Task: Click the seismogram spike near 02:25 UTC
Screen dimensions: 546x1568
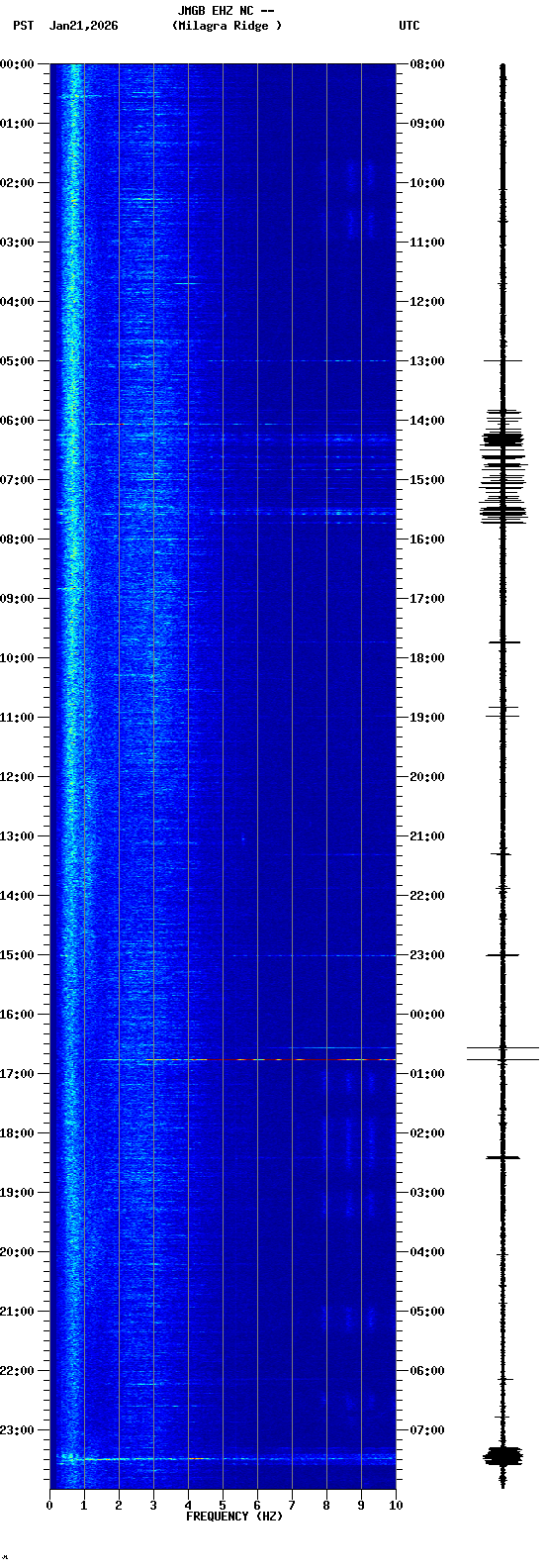Action: [x=502, y=1157]
